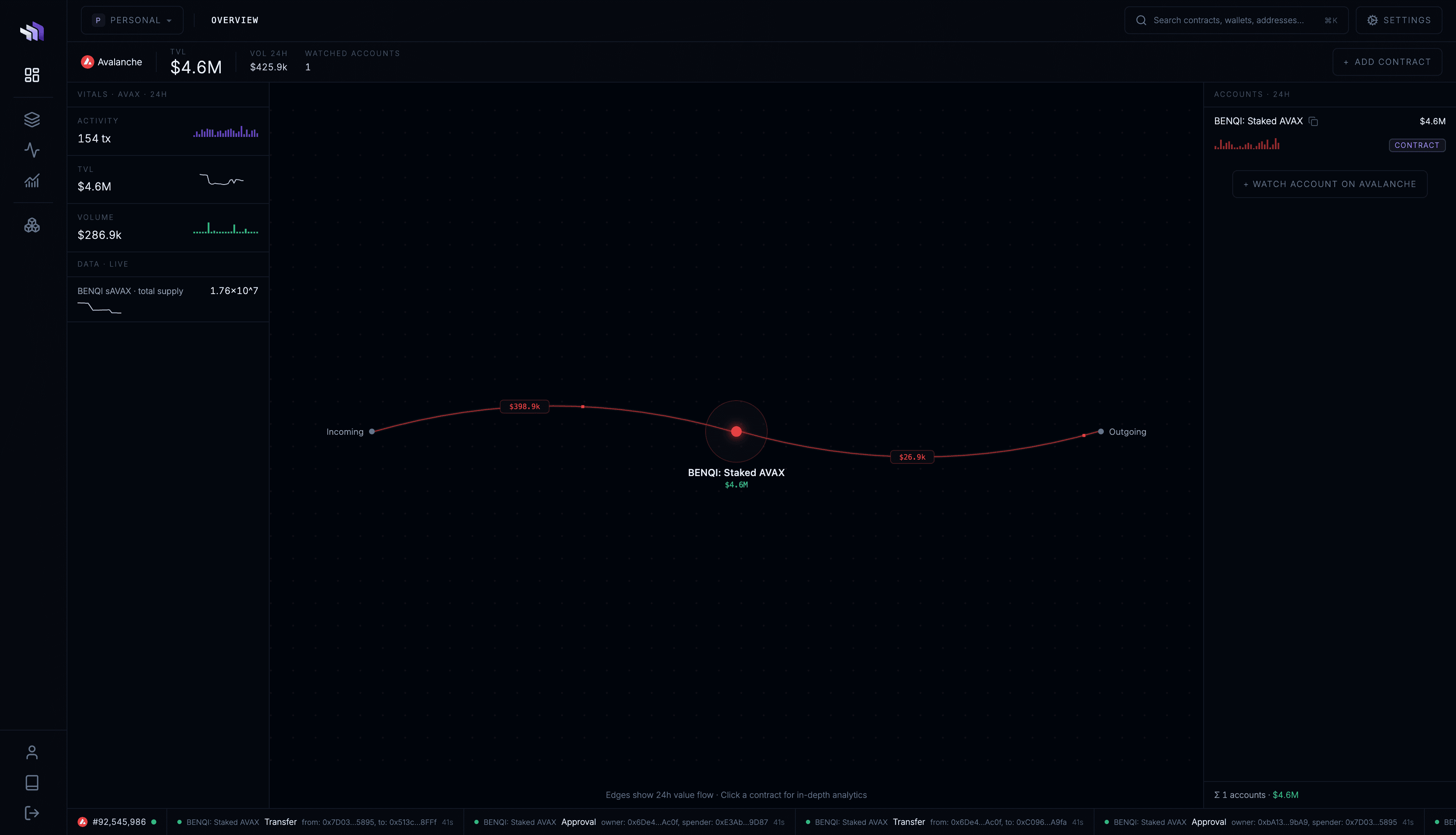Image resolution: width=1456 pixels, height=835 pixels.
Task: Open the Personal workspace dropdown
Action: [132, 20]
